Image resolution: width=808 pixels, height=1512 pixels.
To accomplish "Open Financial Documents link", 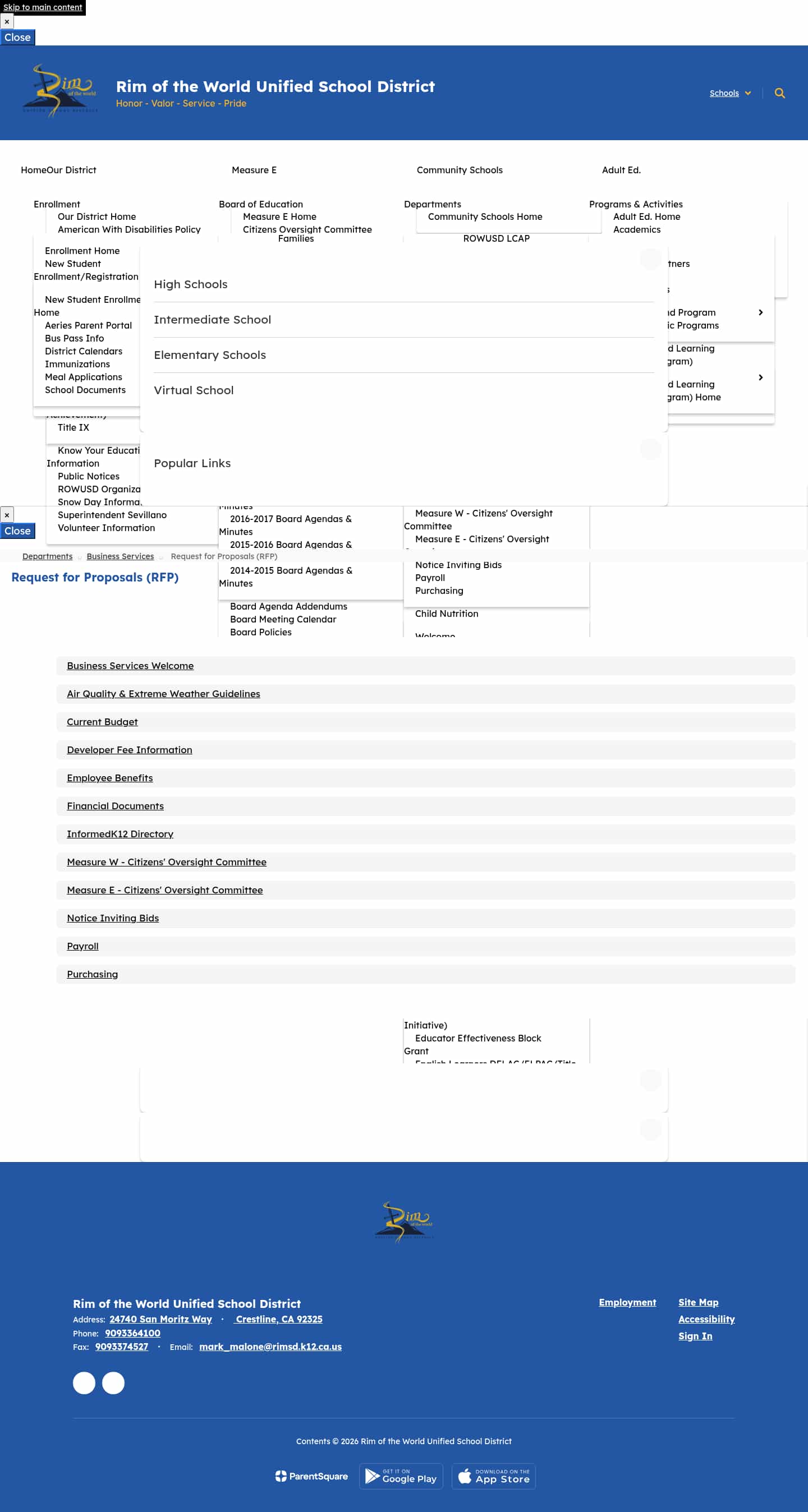I will click(x=115, y=806).
